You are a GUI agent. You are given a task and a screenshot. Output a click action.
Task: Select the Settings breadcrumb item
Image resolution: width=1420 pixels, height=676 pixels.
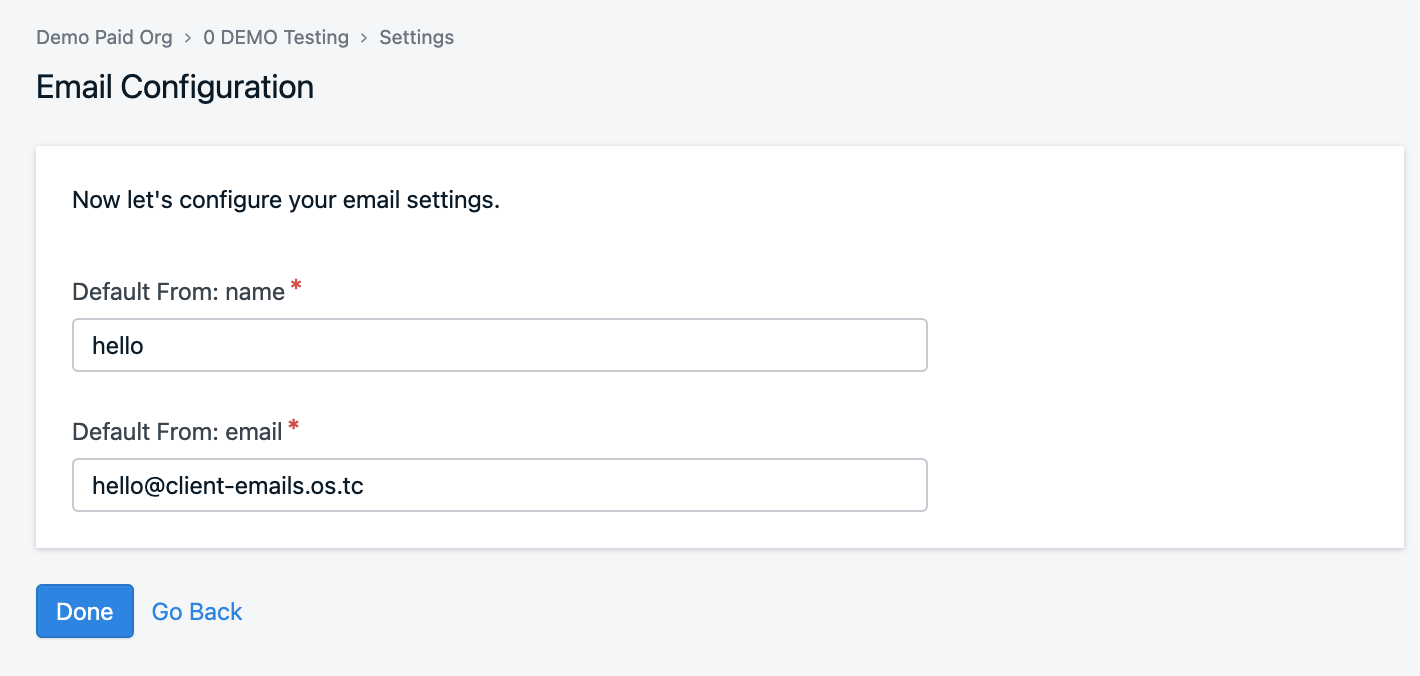pos(416,38)
